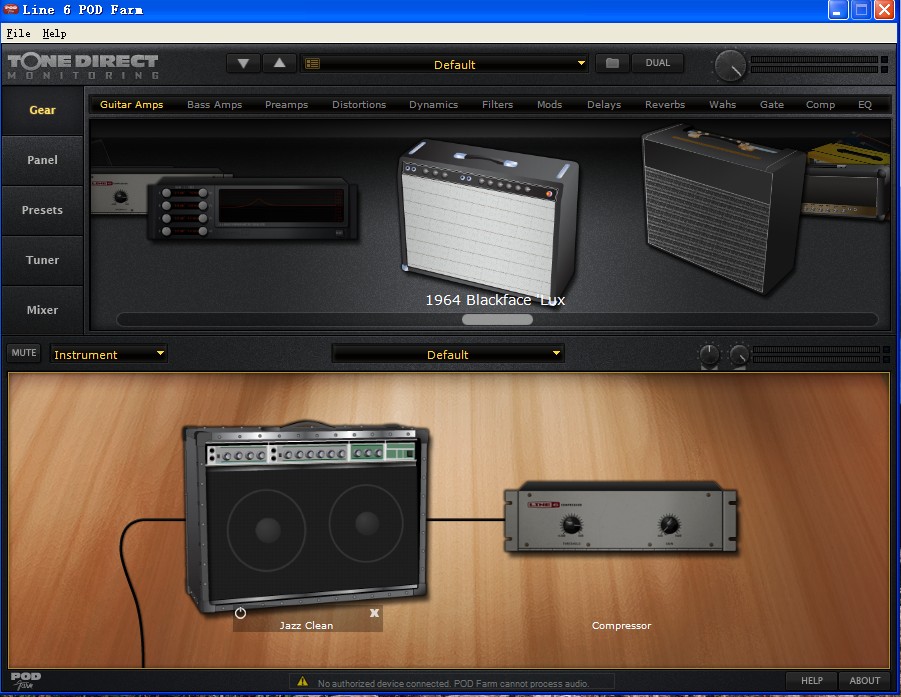The height and width of the screenshot is (697, 901).
Task: Load the previous preset with down arrow
Action: point(244,63)
